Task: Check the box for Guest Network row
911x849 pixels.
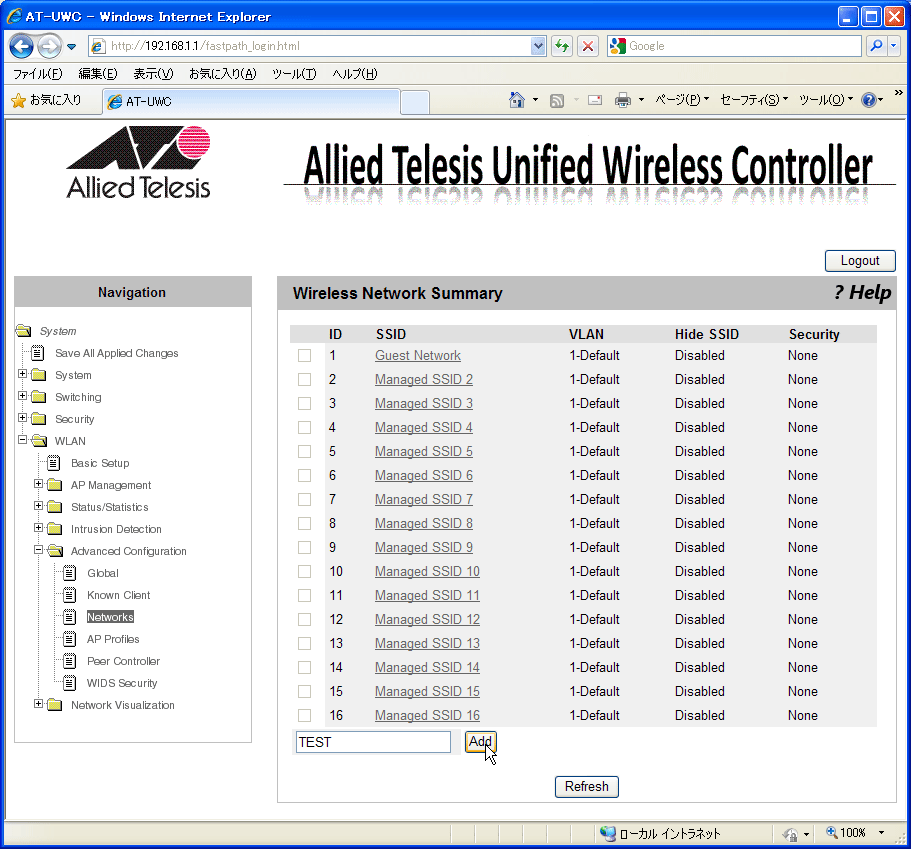Action: click(304, 356)
